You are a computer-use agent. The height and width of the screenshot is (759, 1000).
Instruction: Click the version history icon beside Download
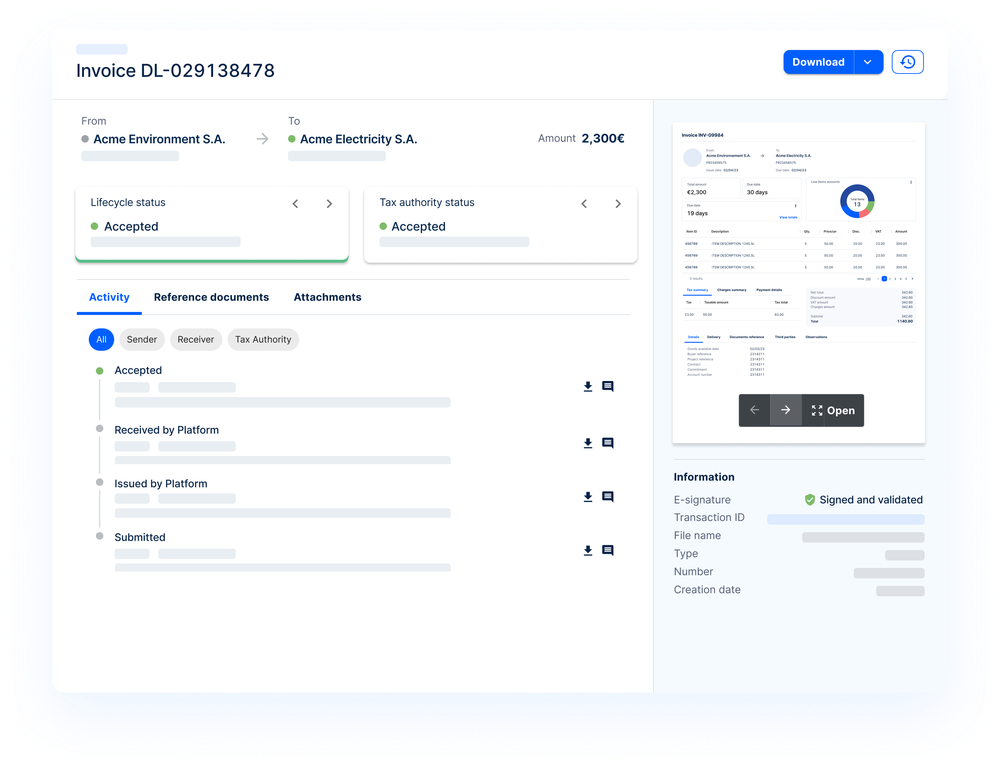(907, 61)
